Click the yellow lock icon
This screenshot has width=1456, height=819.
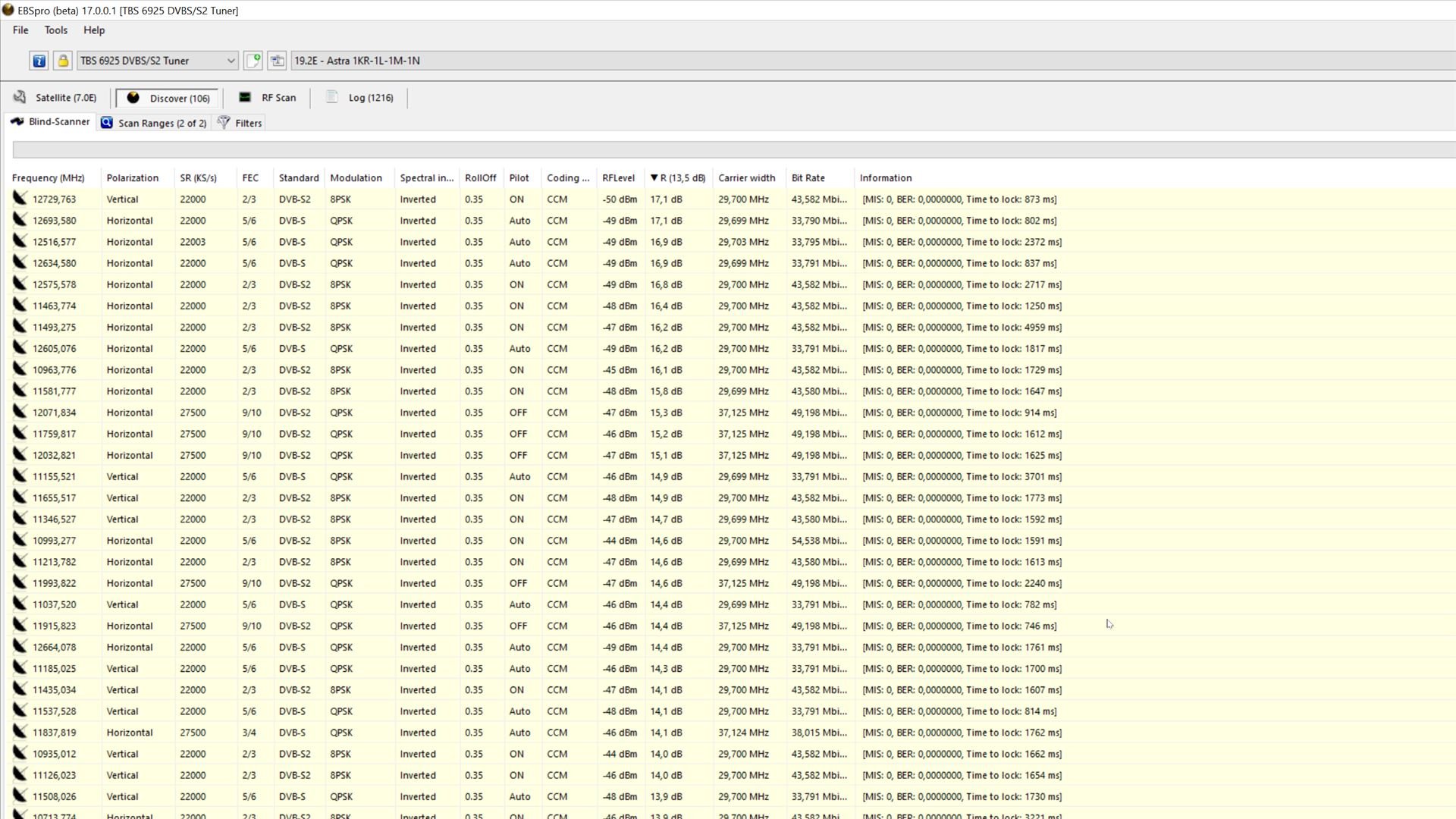[63, 61]
